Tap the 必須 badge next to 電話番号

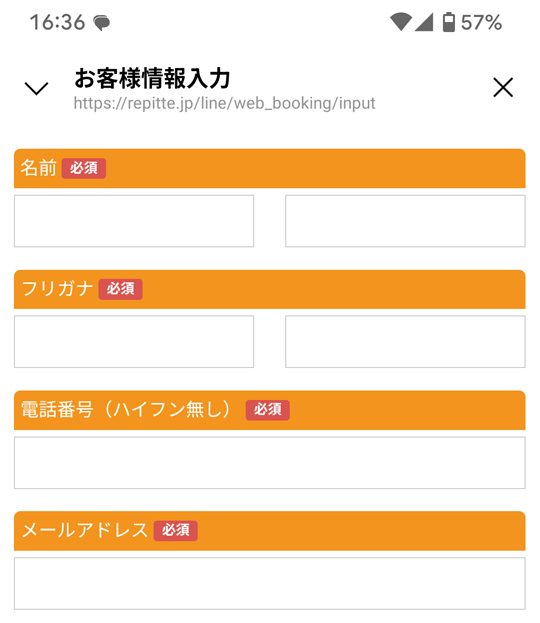pos(268,410)
